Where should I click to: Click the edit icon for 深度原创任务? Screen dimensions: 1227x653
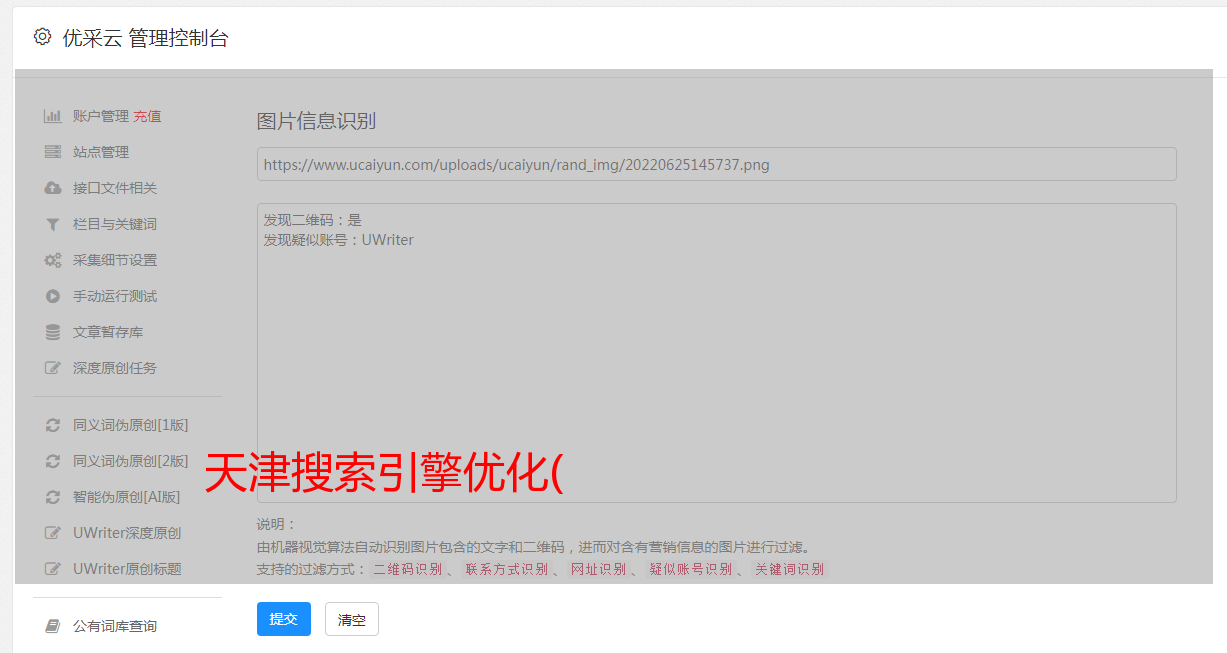pos(53,368)
